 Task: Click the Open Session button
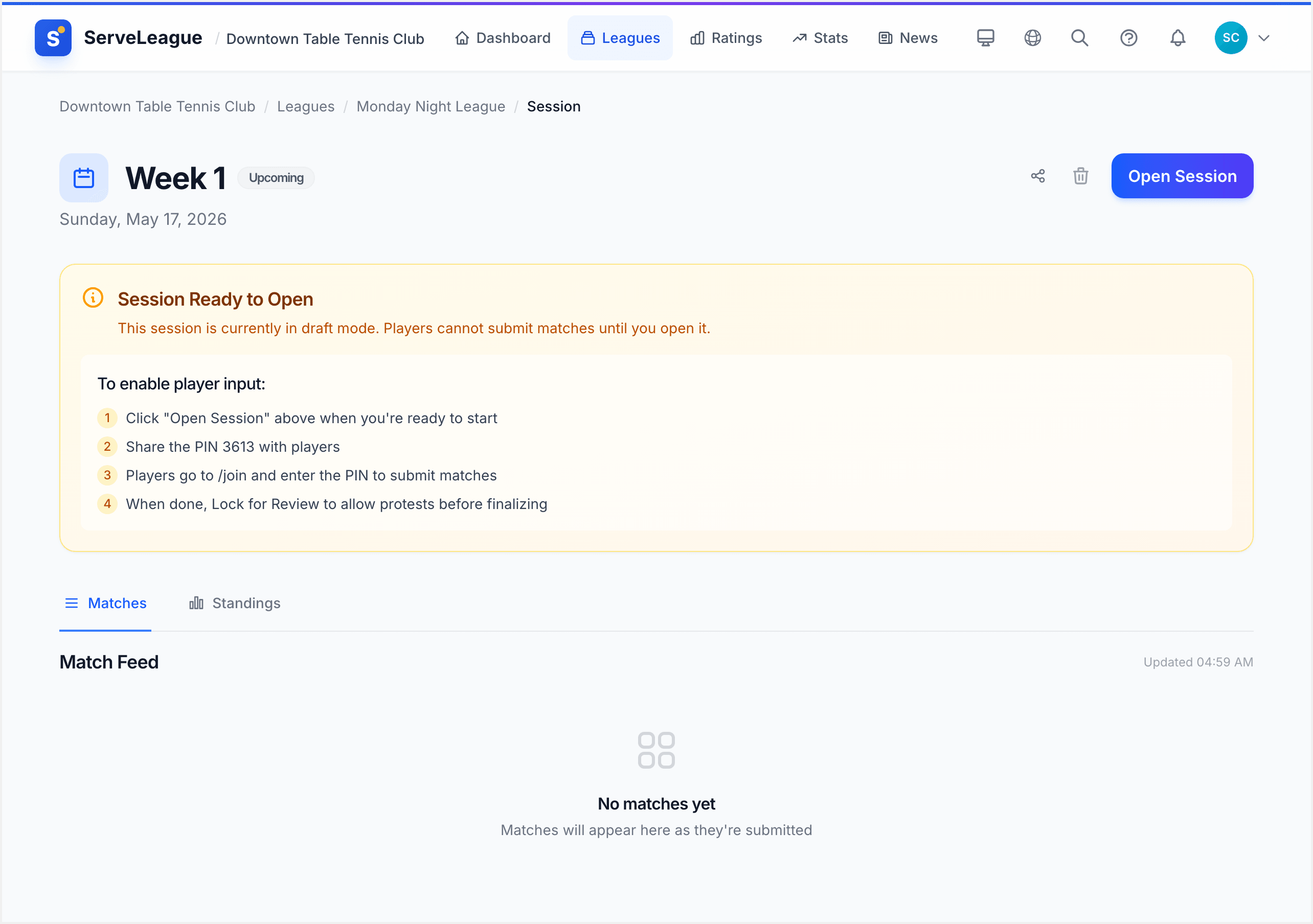coord(1182,176)
